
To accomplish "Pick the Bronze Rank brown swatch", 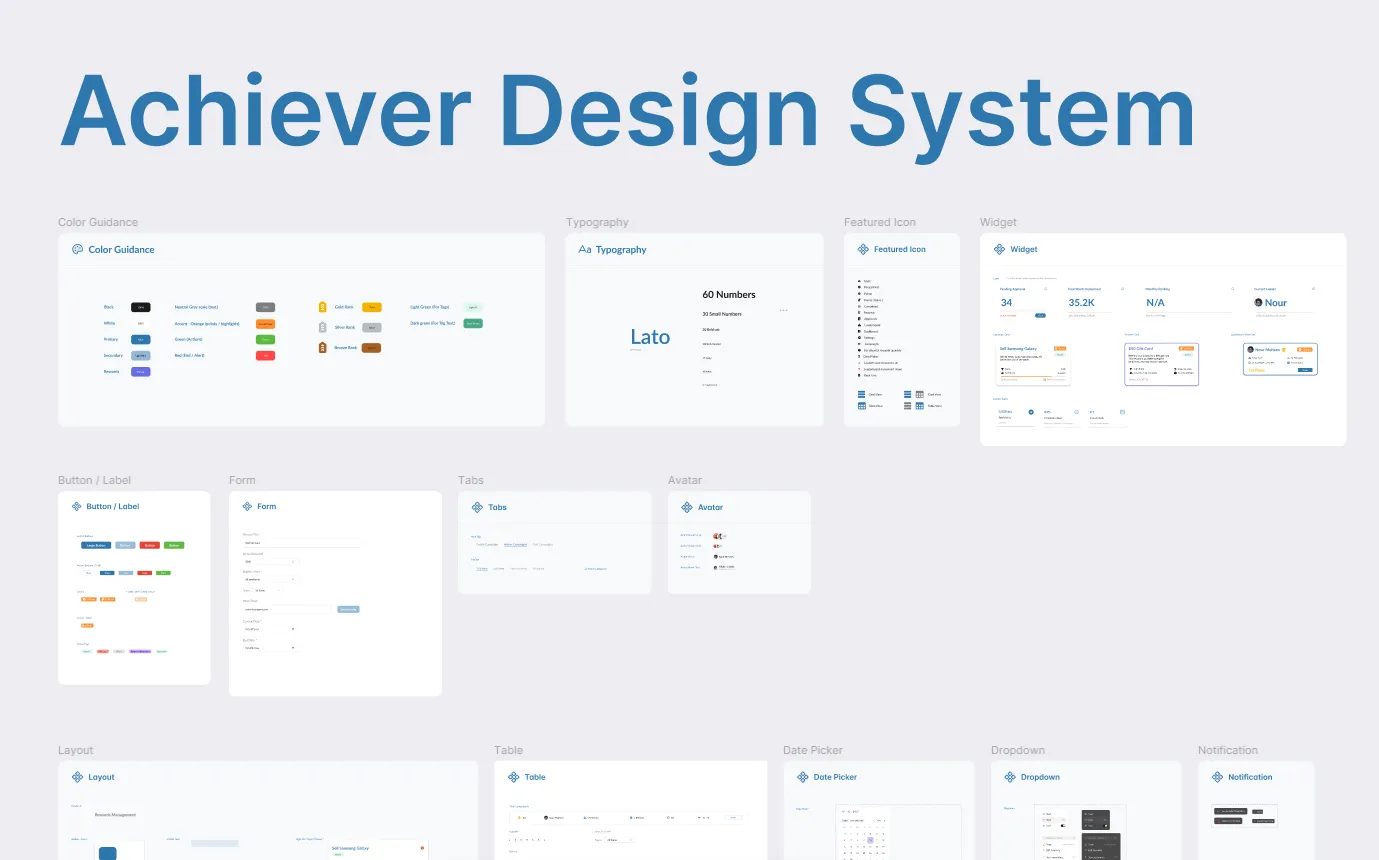I will click(371, 347).
